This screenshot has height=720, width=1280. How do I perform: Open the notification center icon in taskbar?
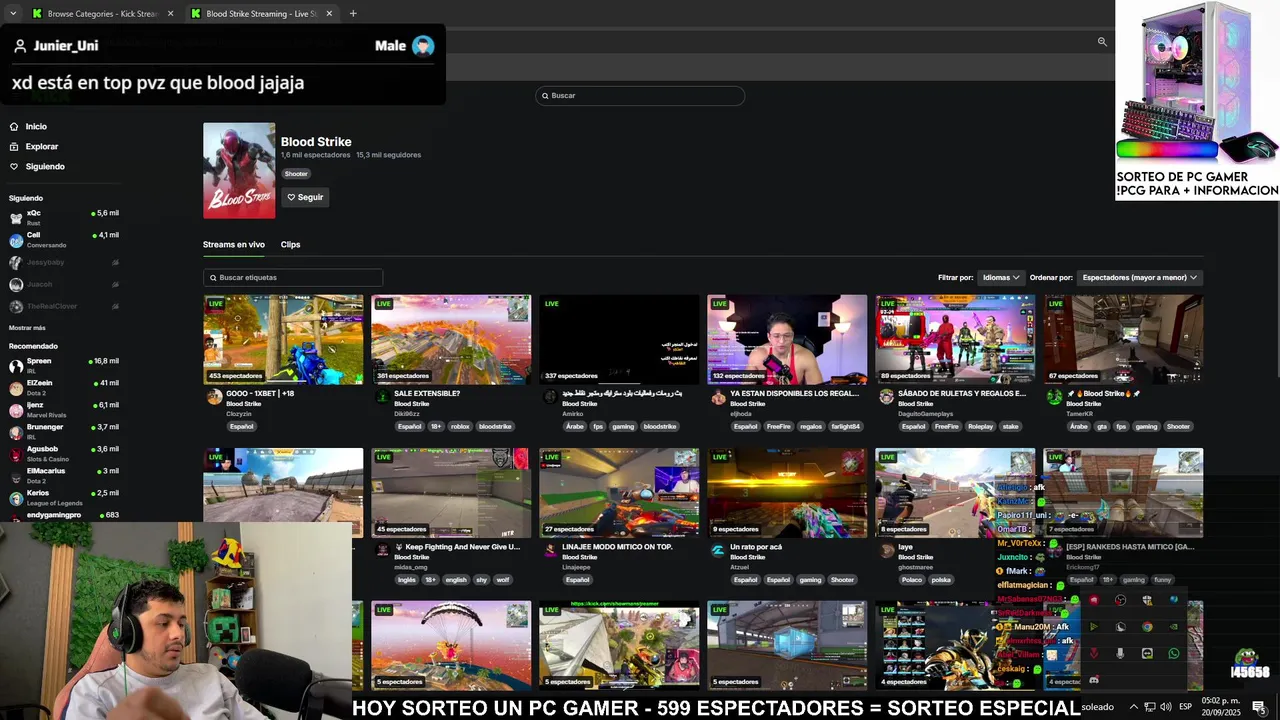click(x=1259, y=707)
